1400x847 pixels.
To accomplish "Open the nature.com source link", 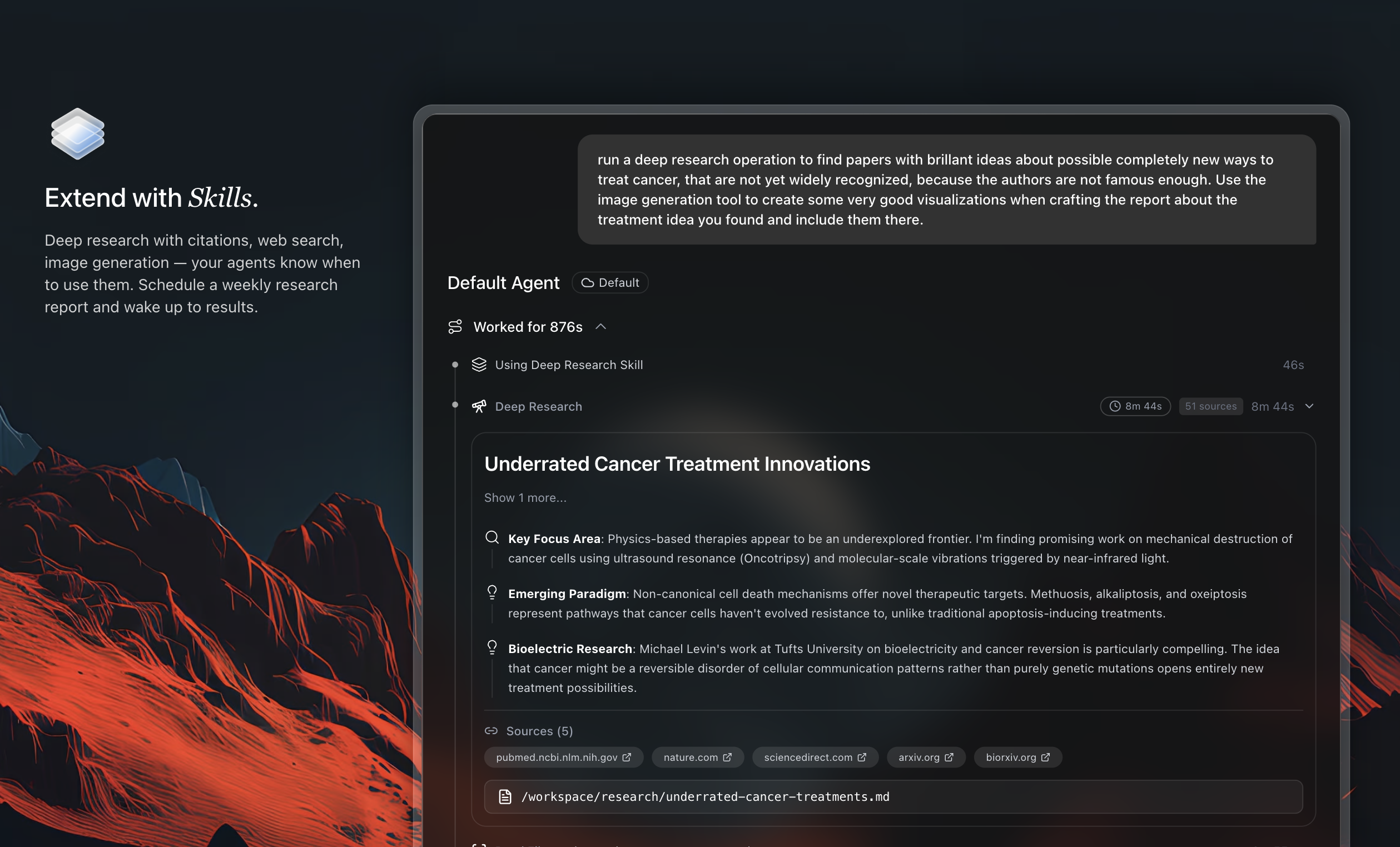I will click(697, 756).
